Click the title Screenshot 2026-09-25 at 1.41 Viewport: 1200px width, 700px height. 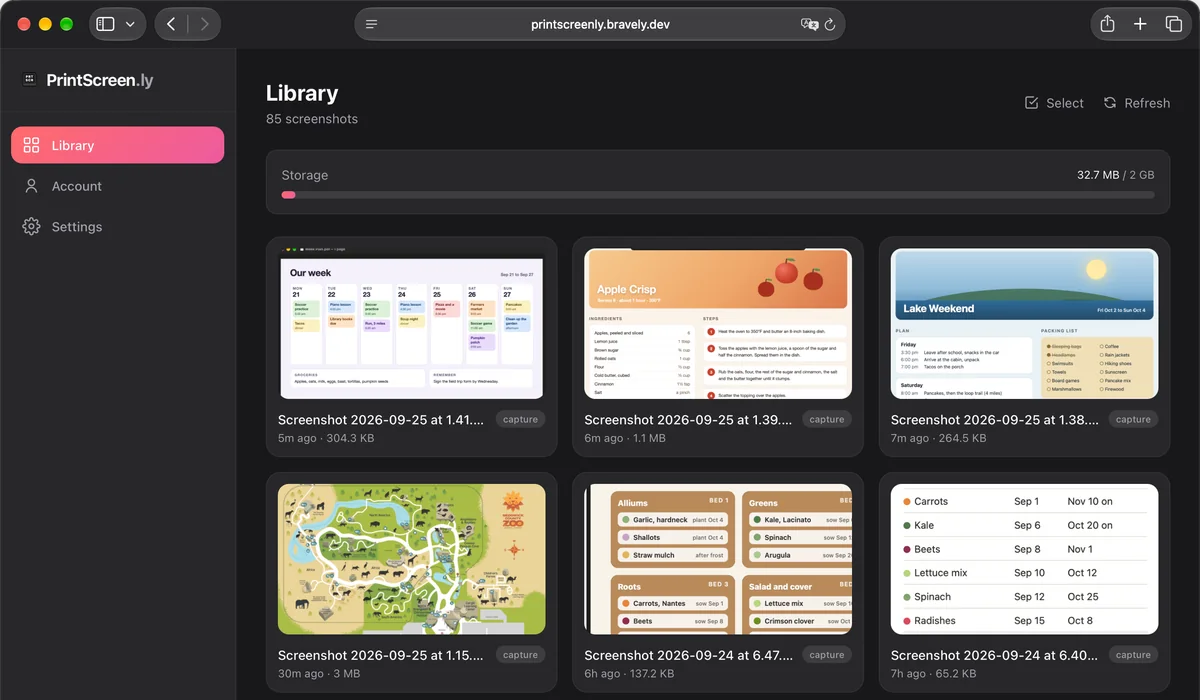coord(381,420)
